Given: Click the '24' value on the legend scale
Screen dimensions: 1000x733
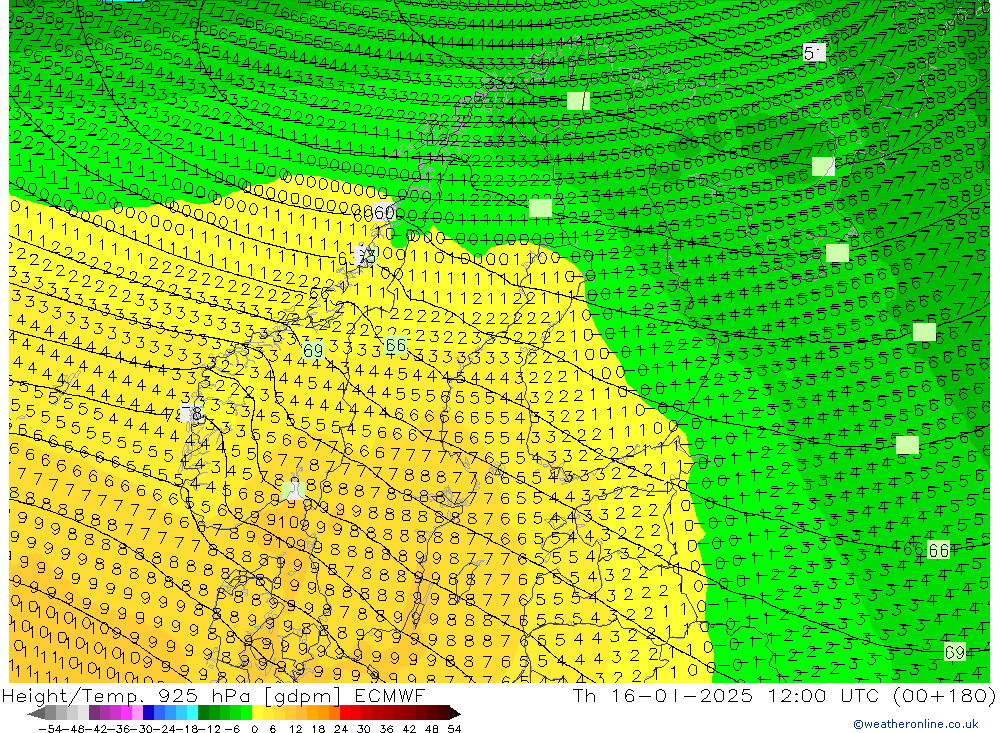Looking at the screenshot, I should pyautogui.click(x=341, y=729).
